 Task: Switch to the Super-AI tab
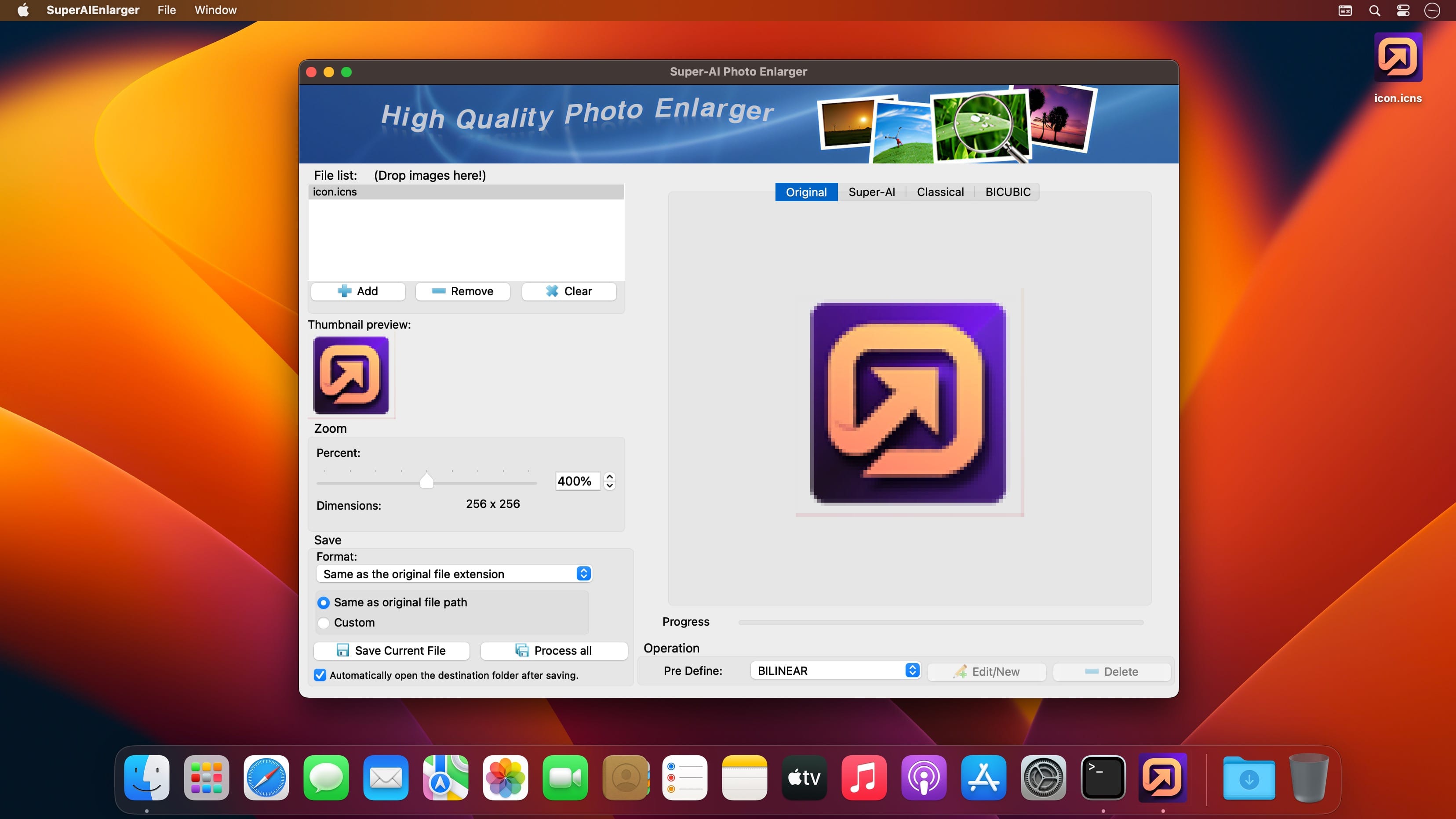[x=872, y=192]
